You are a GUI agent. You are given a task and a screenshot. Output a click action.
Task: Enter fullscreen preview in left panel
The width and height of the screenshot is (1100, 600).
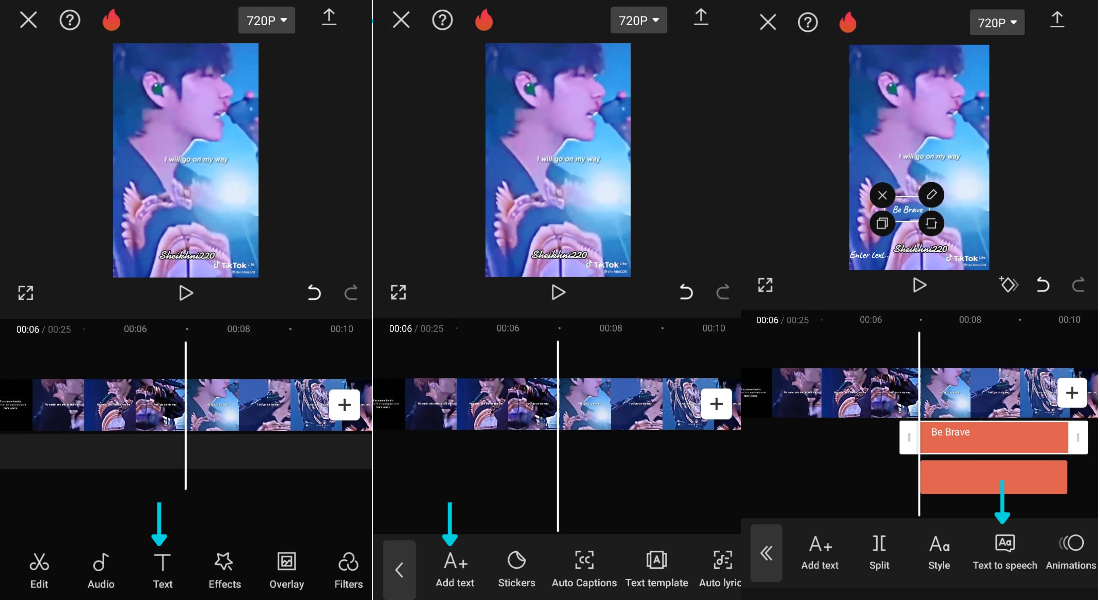point(25,293)
